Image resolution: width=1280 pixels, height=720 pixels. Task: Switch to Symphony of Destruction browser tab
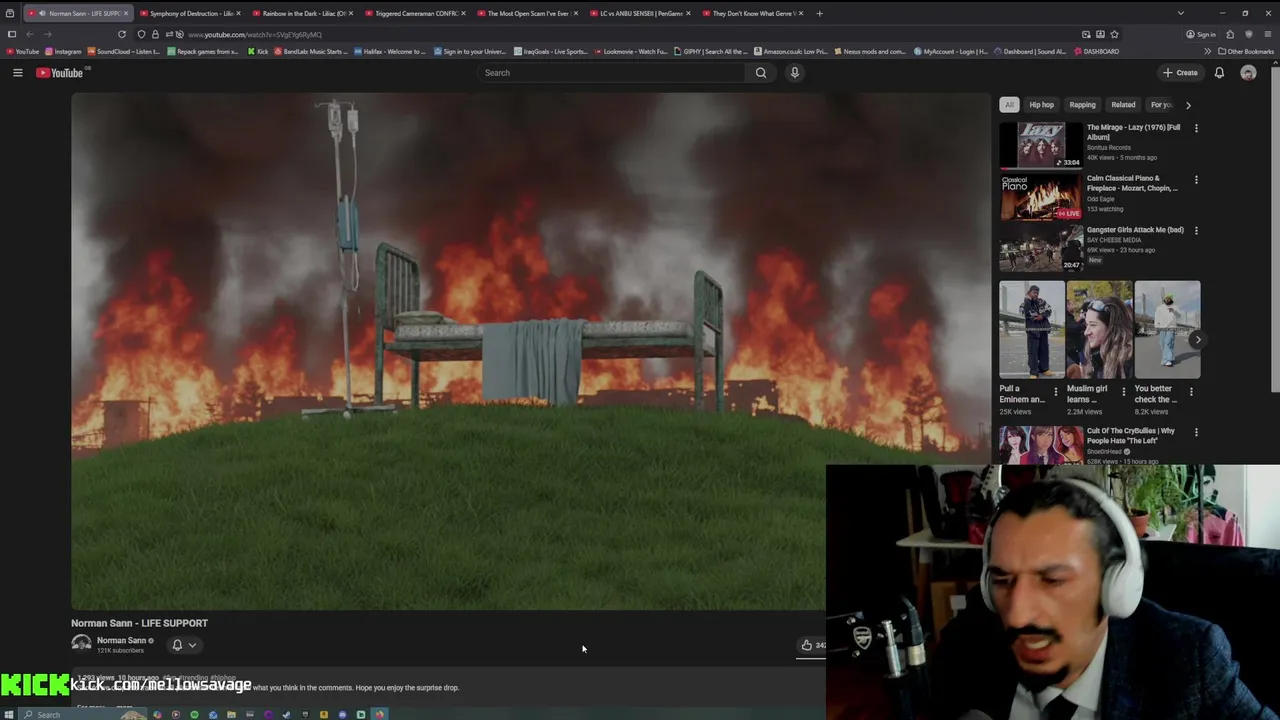(191, 13)
